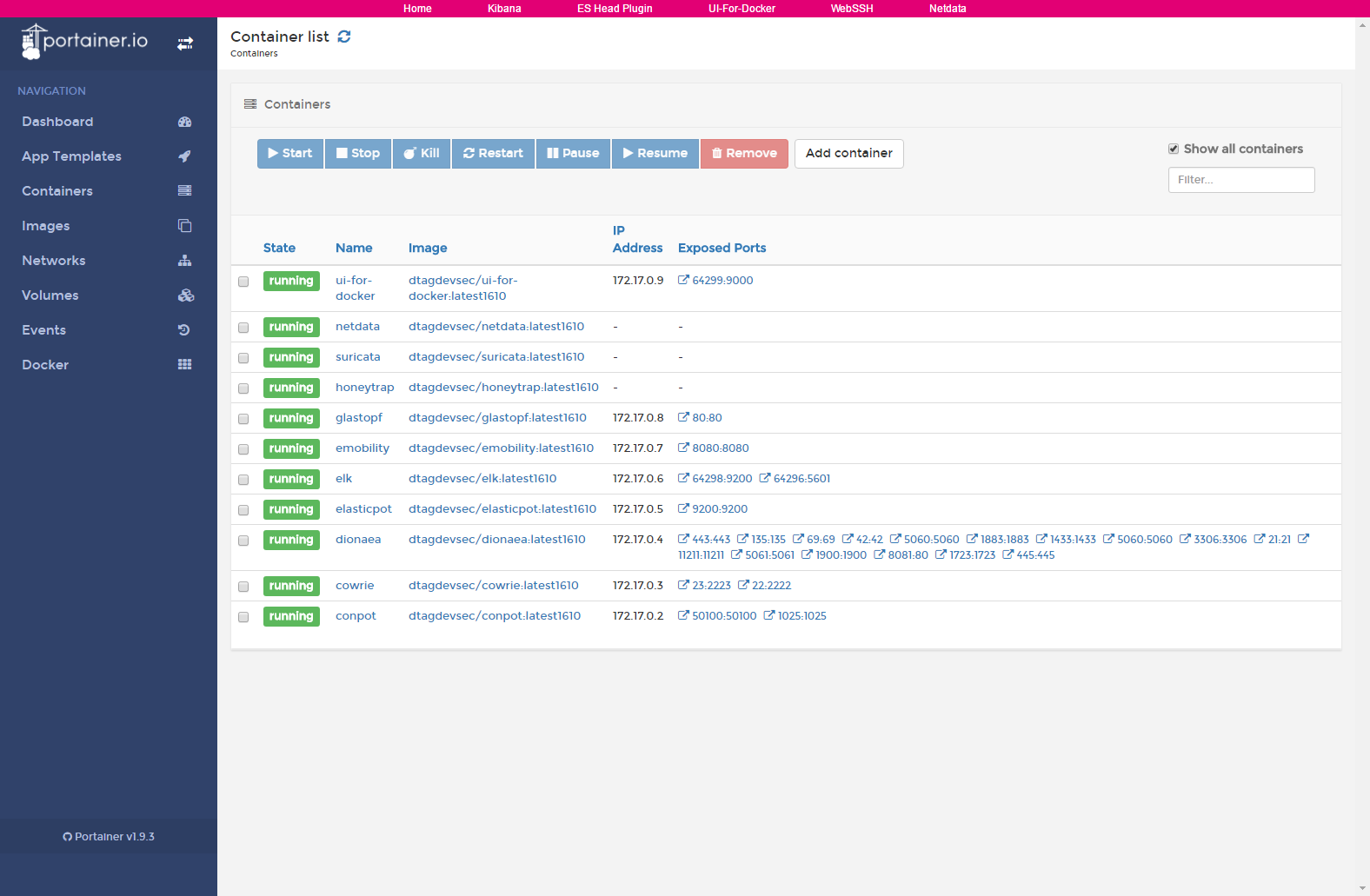Click the external link icon for port 8080:8080

683,448
